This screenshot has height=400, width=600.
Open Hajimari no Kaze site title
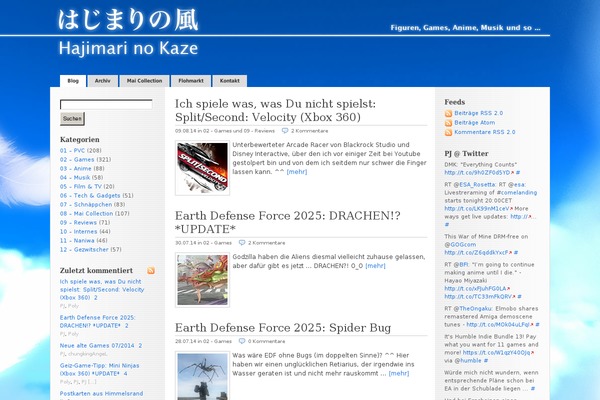tap(128, 48)
